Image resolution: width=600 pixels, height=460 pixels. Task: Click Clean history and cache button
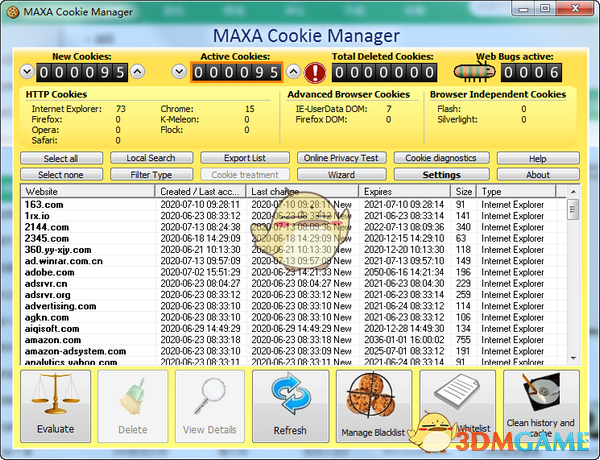[x=541, y=406]
